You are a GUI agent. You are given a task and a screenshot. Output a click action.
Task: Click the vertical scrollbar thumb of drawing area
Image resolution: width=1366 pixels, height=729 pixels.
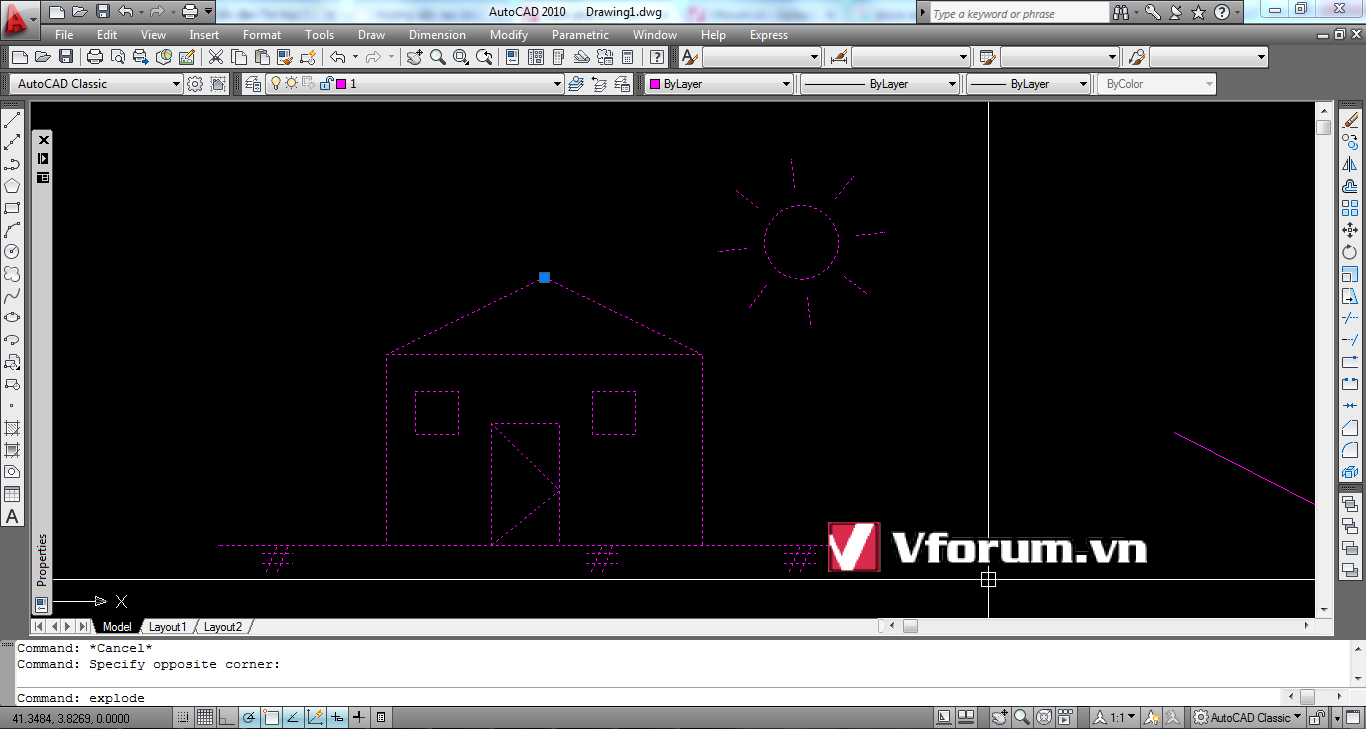pos(1324,128)
